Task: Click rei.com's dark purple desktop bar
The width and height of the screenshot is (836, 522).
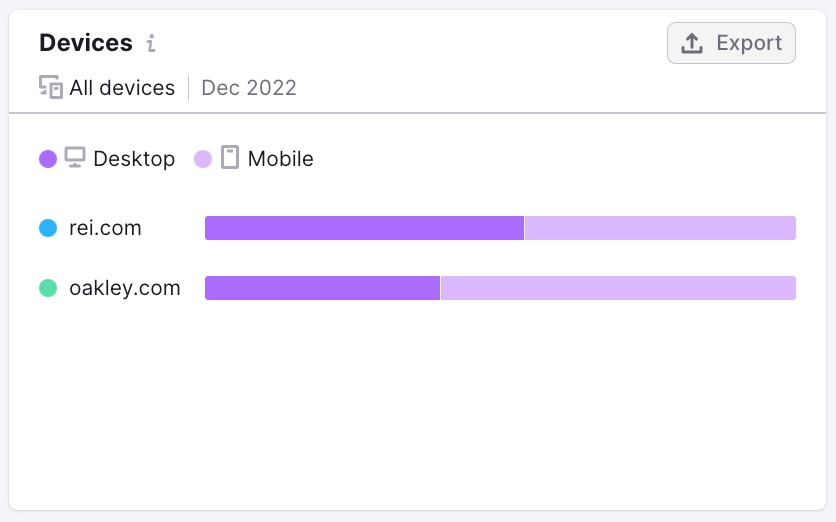Action: point(365,228)
